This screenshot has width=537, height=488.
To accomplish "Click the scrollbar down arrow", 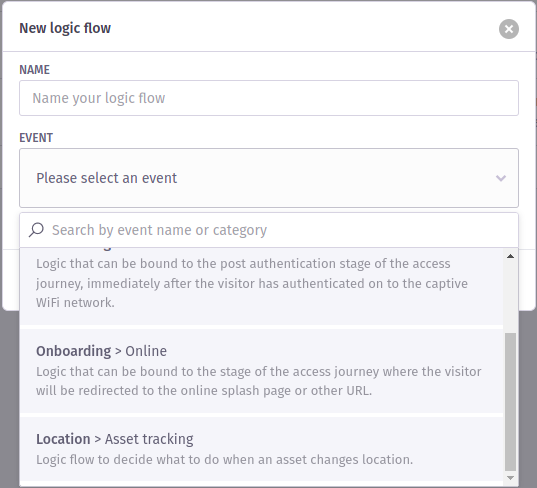I will 510,478.
